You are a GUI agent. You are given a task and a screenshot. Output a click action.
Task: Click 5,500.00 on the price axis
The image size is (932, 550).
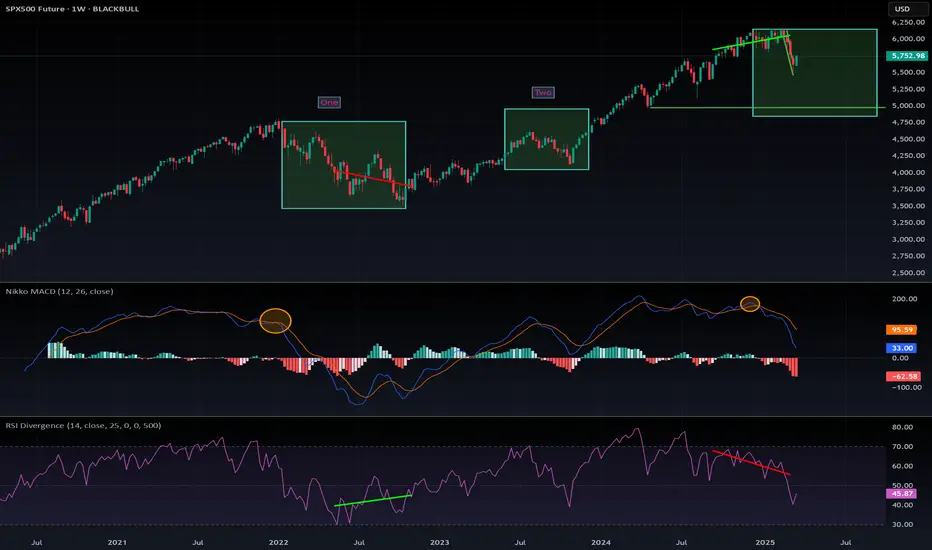click(908, 72)
